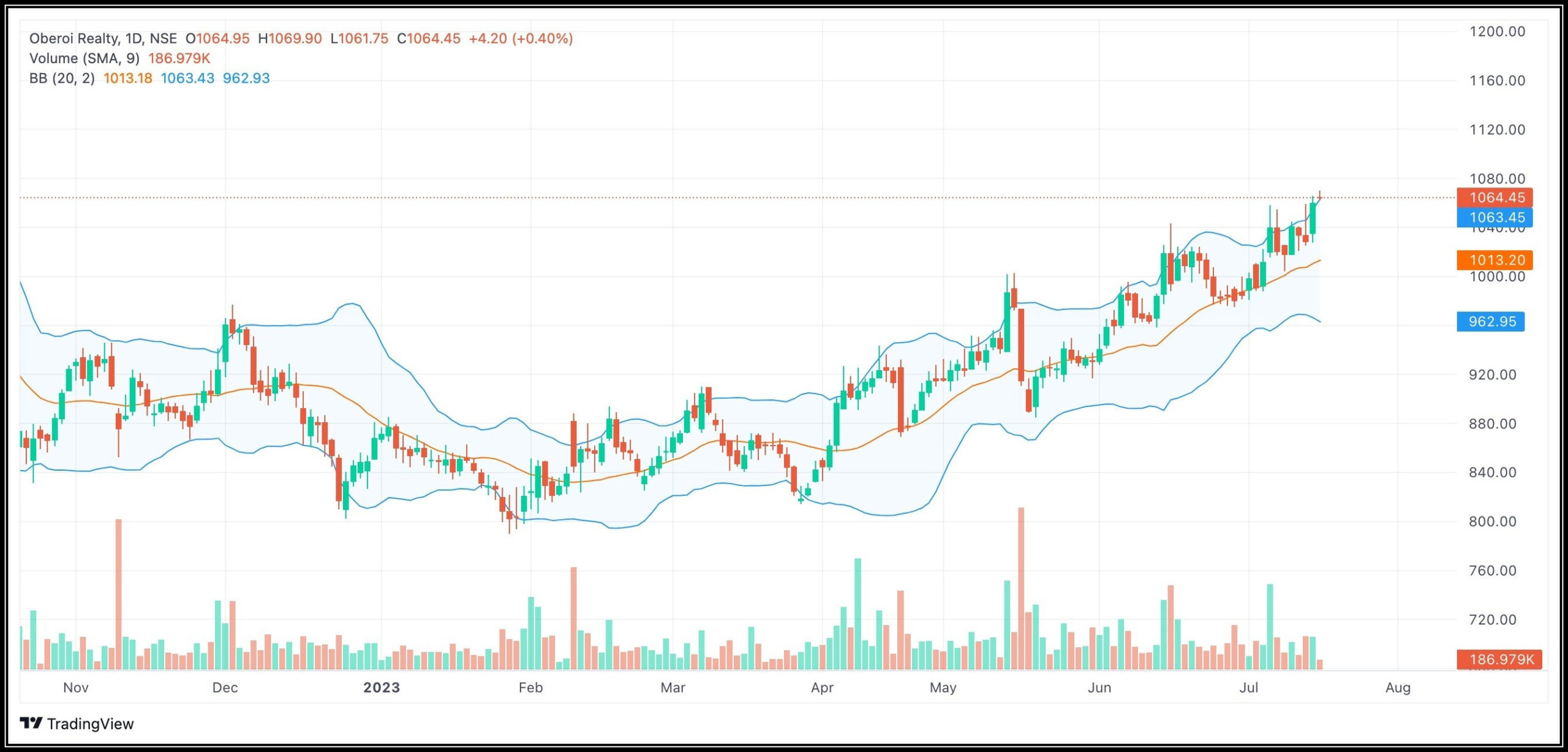The height and width of the screenshot is (752, 1568).
Task: Select the high value H1069.90
Action: tap(290, 39)
